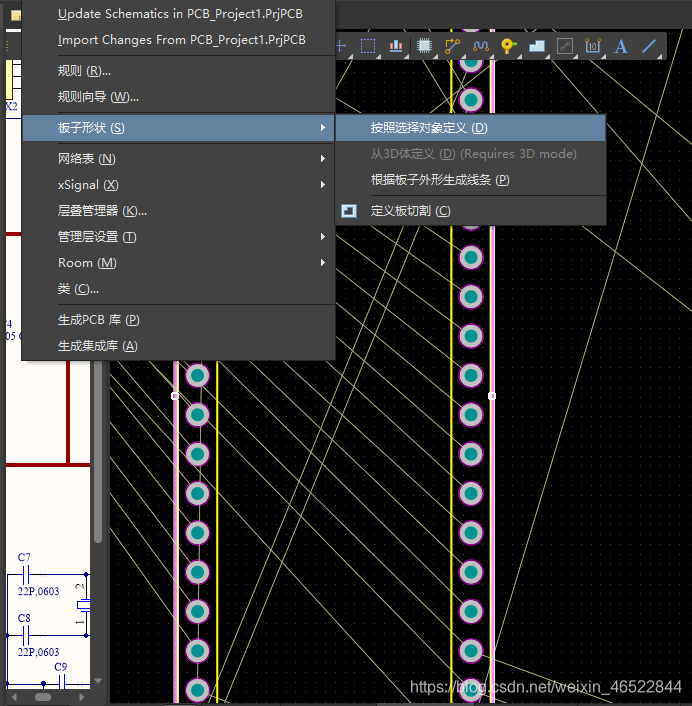Click the 22P,0603 value under C7
The height and width of the screenshot is (706, 692).
tap(39, 591)
